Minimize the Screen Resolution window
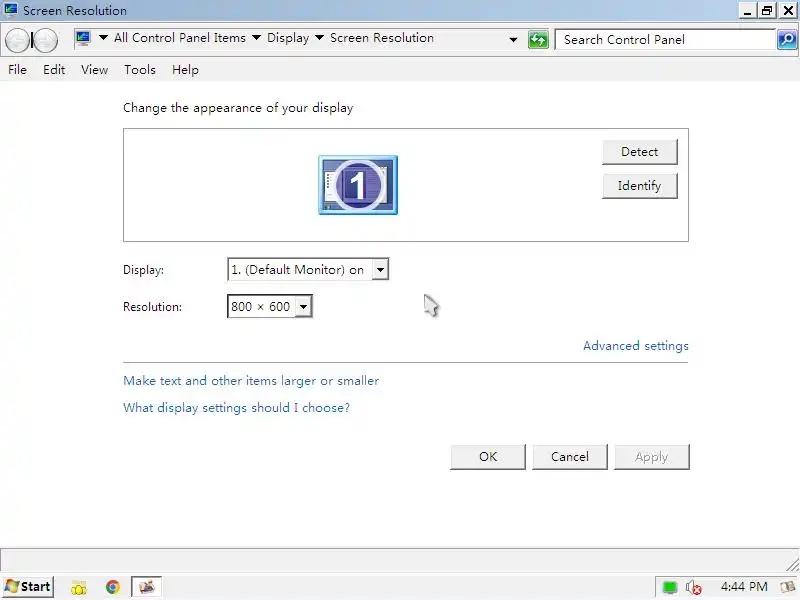This screenshot has height=600, width=800. pyautogui.click(x=747, y=10)
